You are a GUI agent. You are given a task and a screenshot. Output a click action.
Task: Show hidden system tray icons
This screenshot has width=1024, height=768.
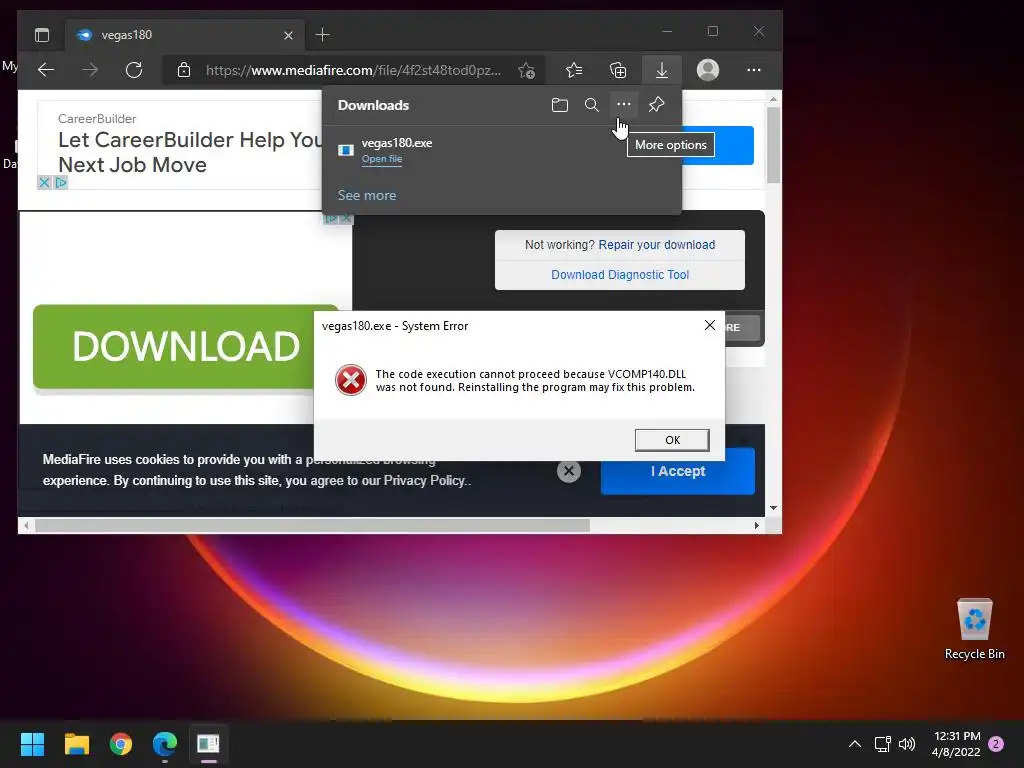click(854, 744)
